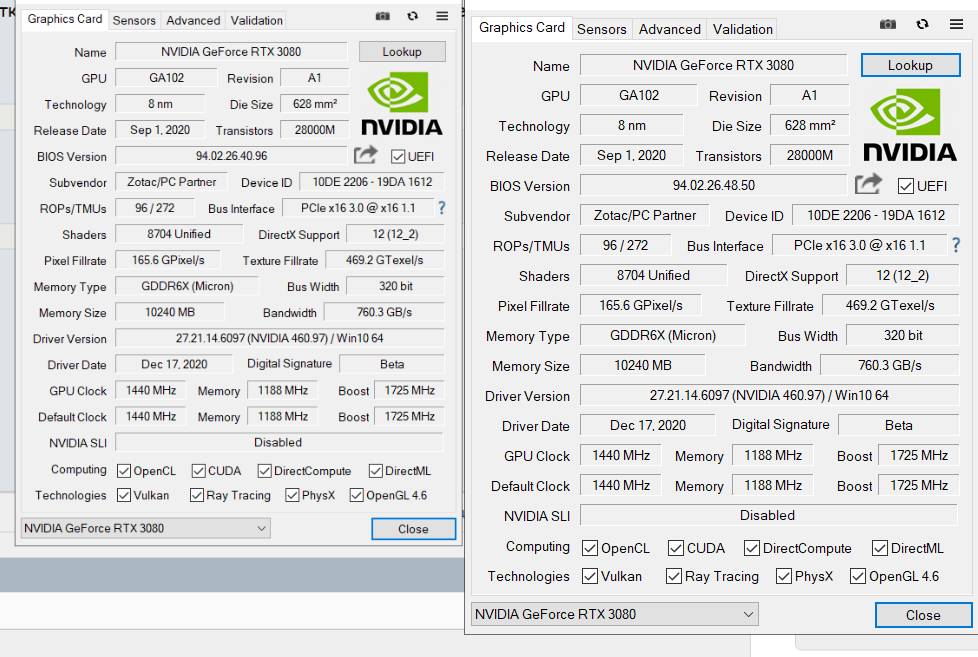This screenshot has width=978, height=657.
Task: Toggle DirectCompute checkbox in right window
Action: click(752, 548)
